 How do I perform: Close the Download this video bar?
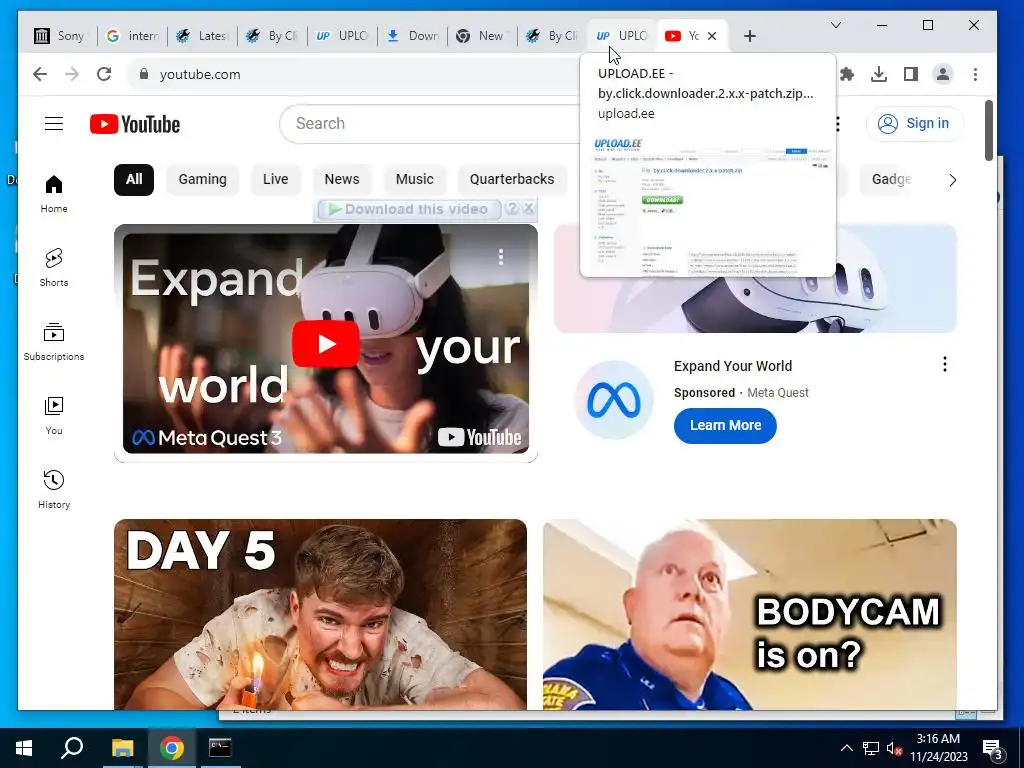529,208
